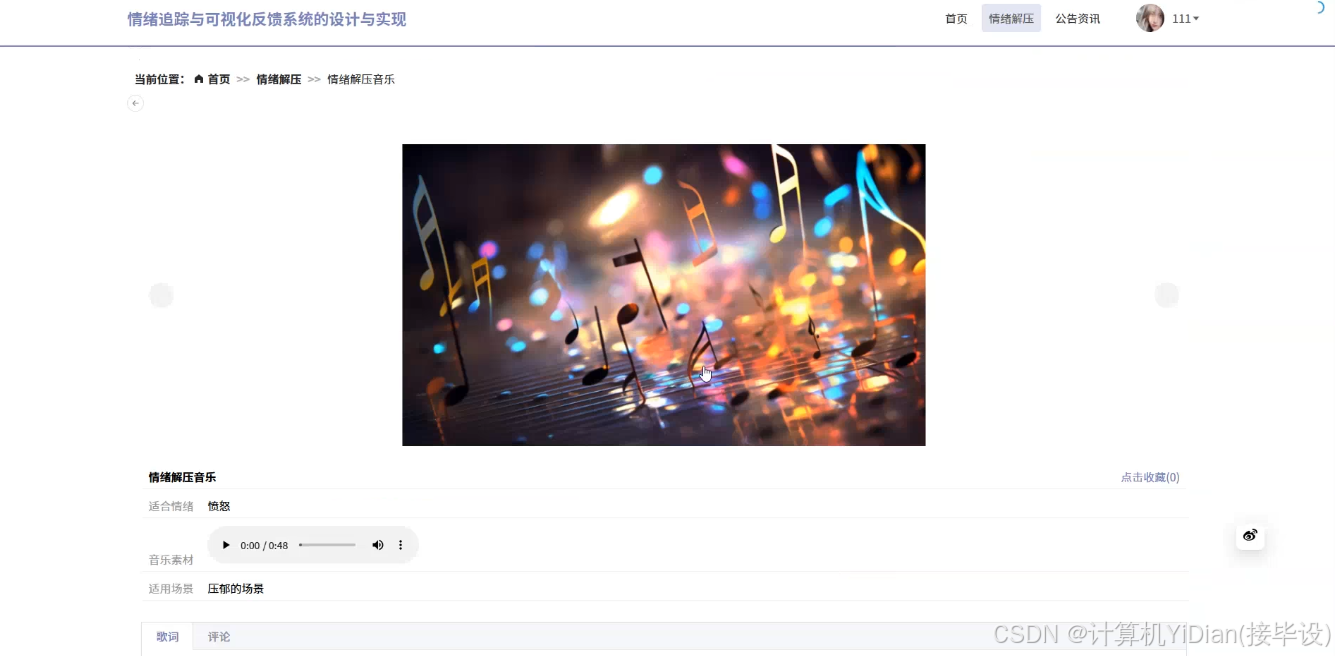Click the 愤怒 emotion value
The width and height of the screenshot is (1335, 656).
219,506
